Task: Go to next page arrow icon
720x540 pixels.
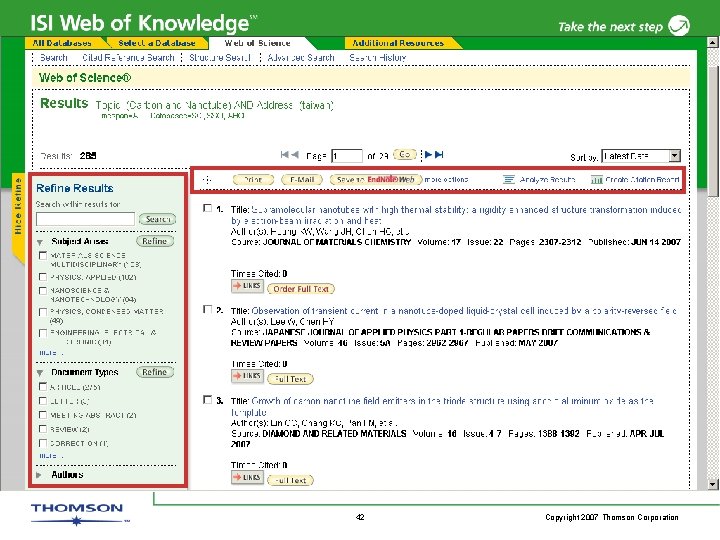Action: tap(428, 155)
